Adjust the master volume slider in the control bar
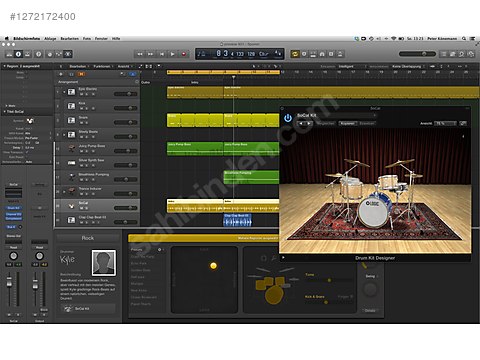480x360 pixels. [417, 54]
